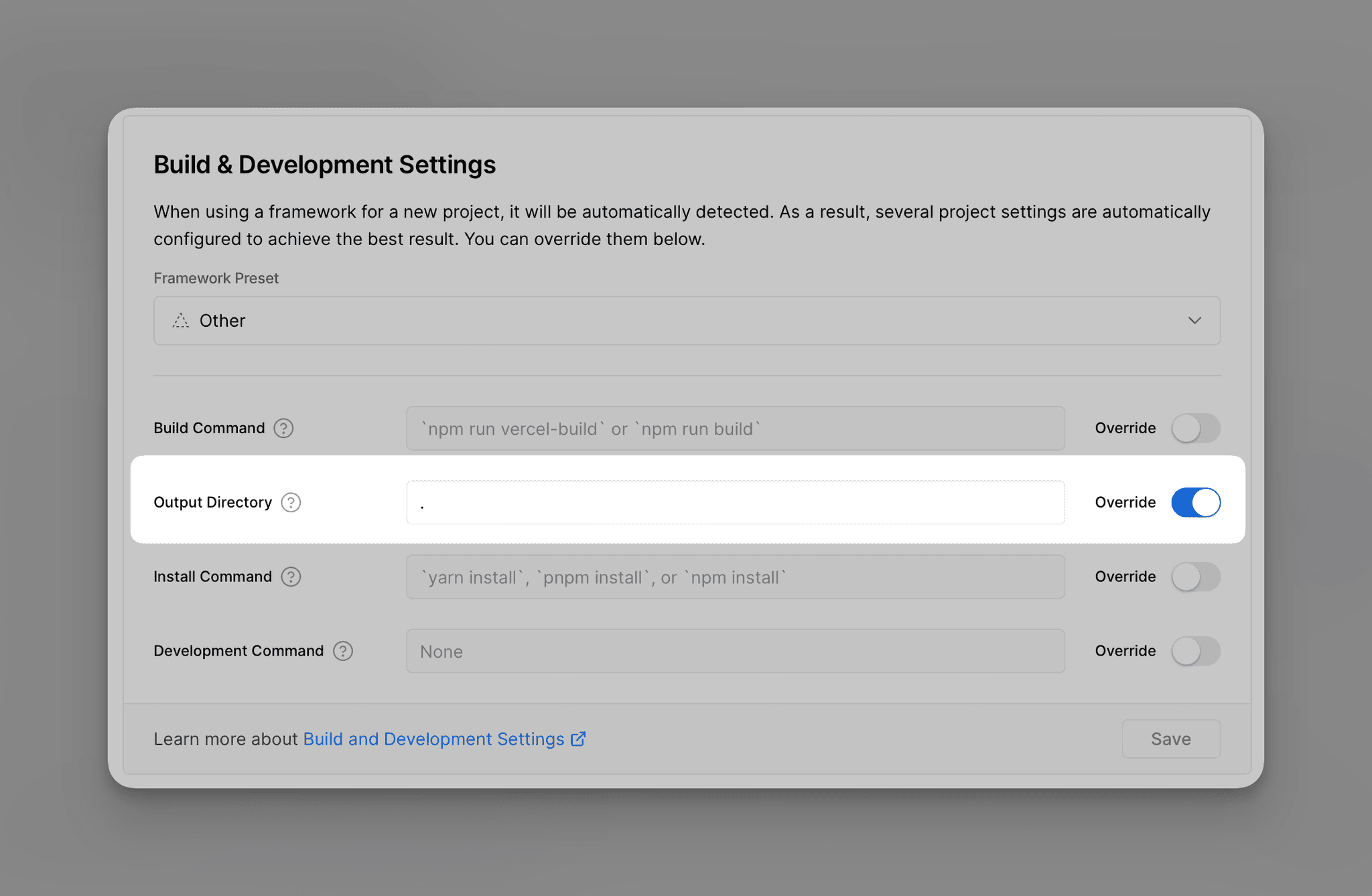
Task: Click inside the Output Directory input field
Action: point(735,502)
